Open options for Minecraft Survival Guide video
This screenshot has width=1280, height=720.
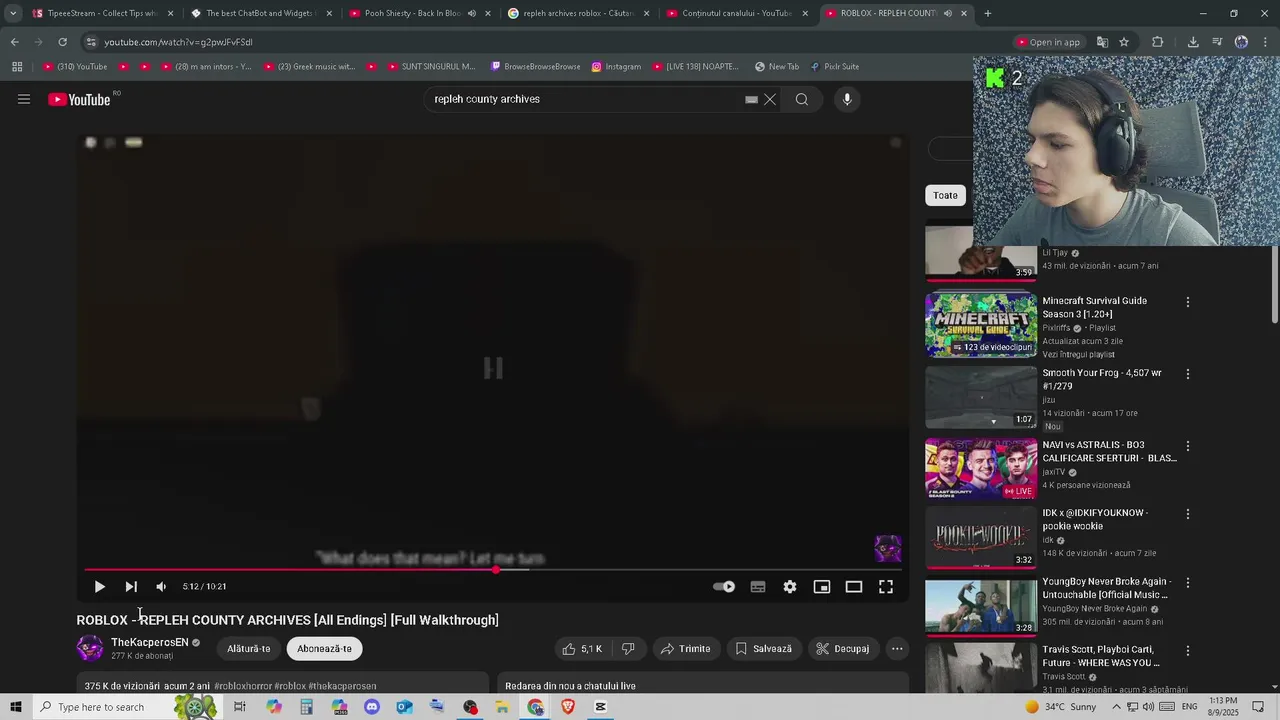(1188, 302)
